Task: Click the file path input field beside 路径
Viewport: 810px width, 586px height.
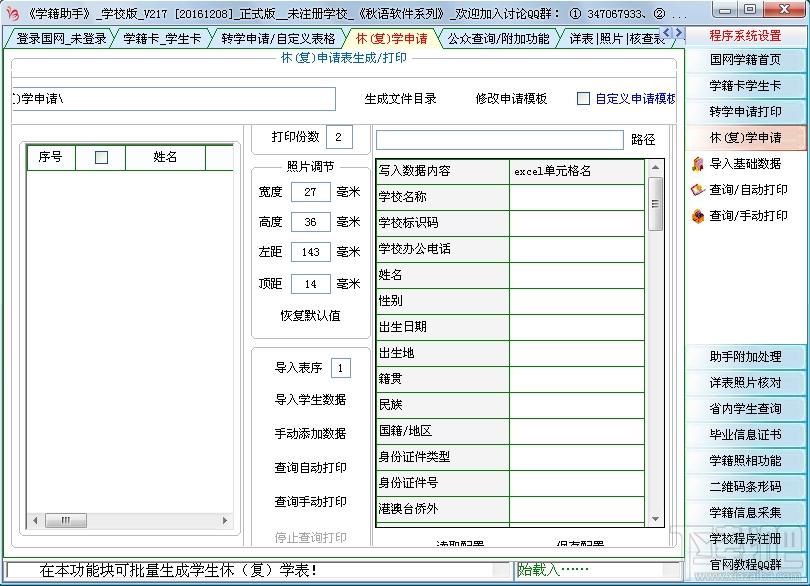Action: pyautogui.click(x=500, y=140)
